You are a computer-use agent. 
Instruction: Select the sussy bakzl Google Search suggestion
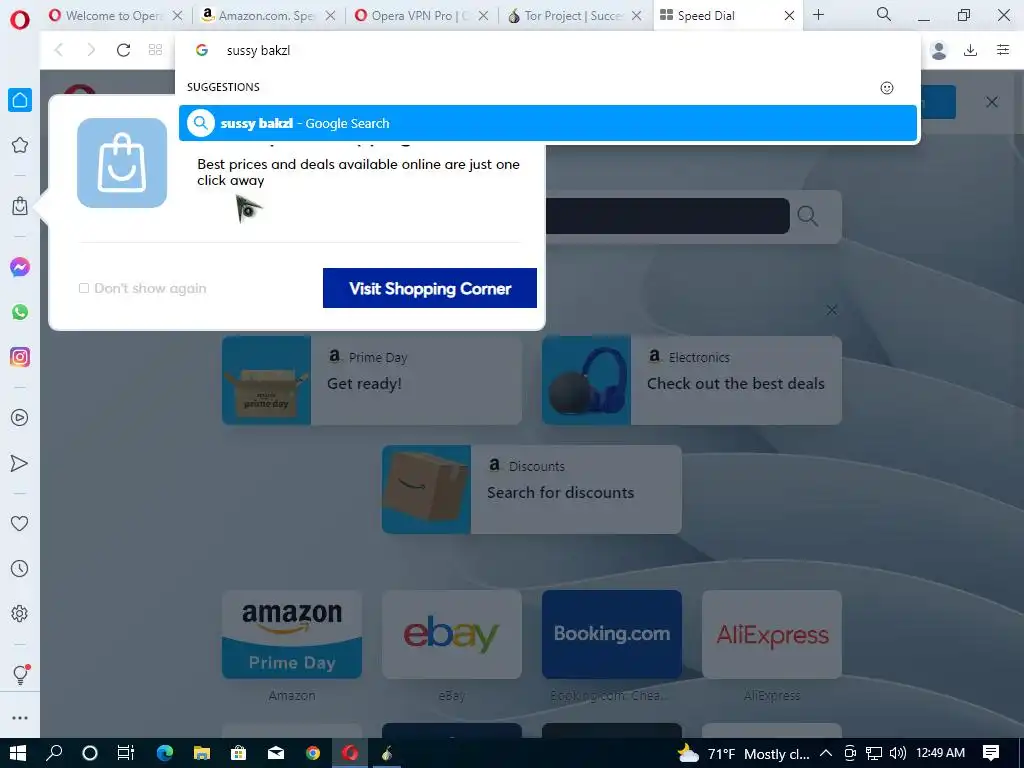548,123
